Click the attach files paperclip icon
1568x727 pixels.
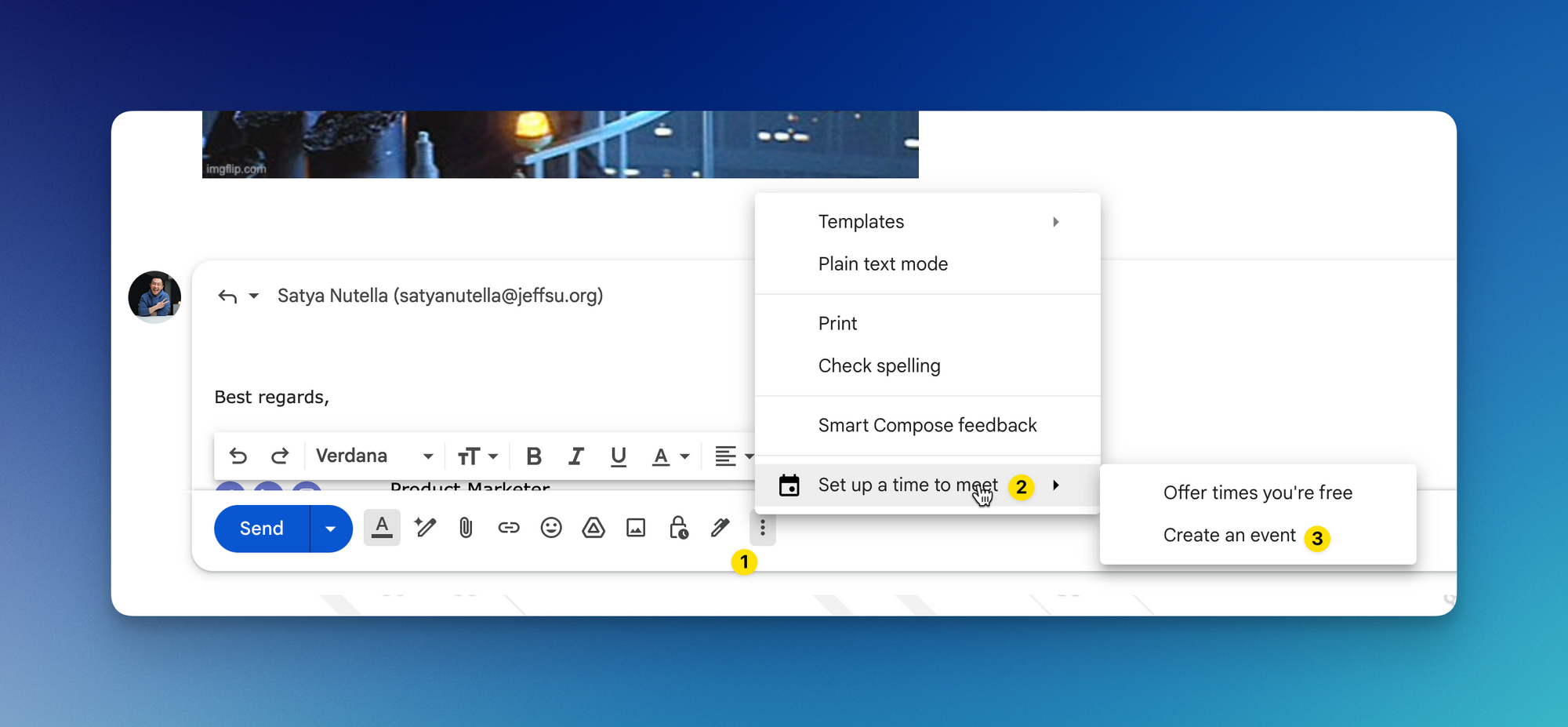466,529
